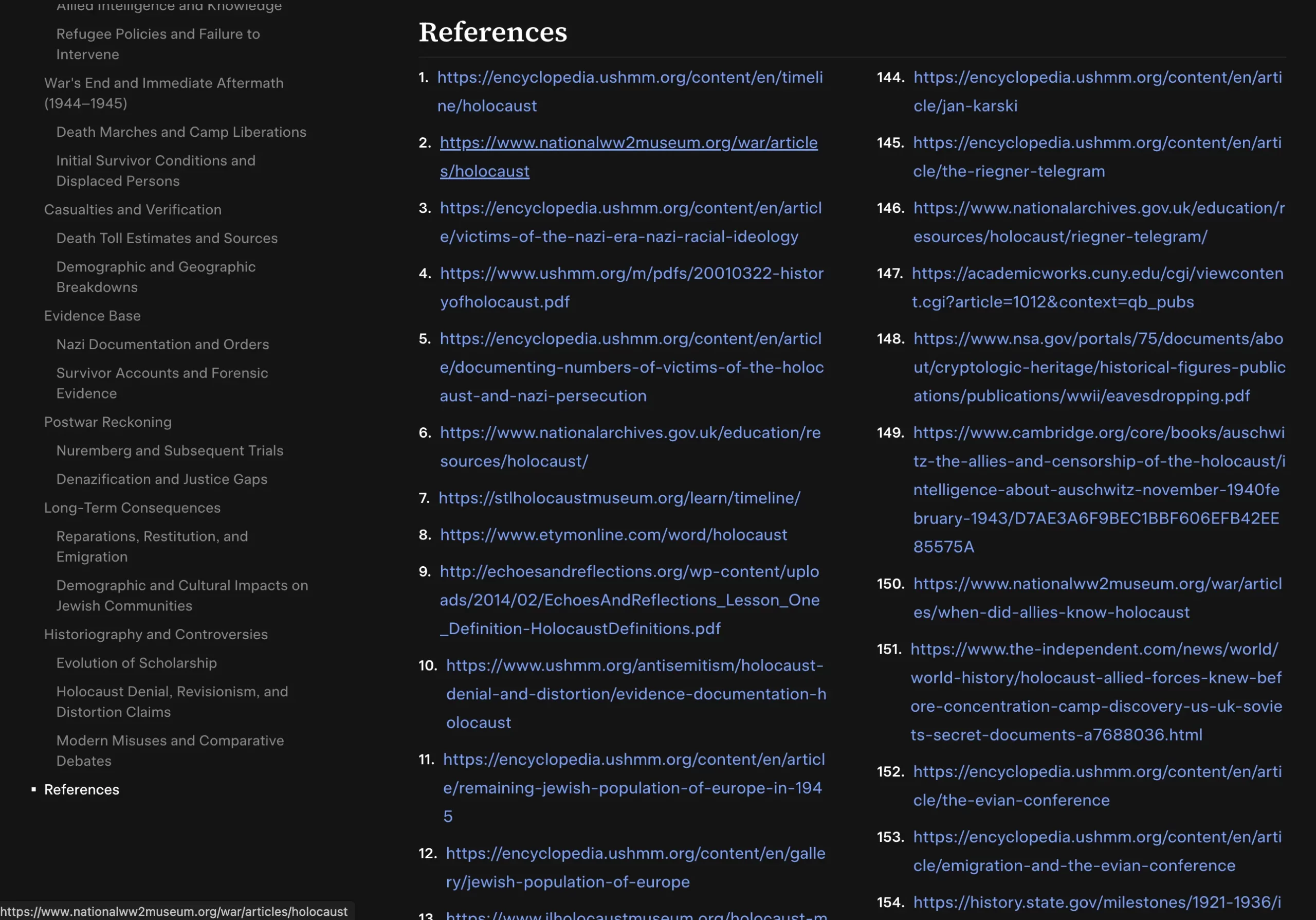This screenshot has width=1316, height=920.
Task: Open Historiography and Controversies section
Action: [x=156, y=634]
